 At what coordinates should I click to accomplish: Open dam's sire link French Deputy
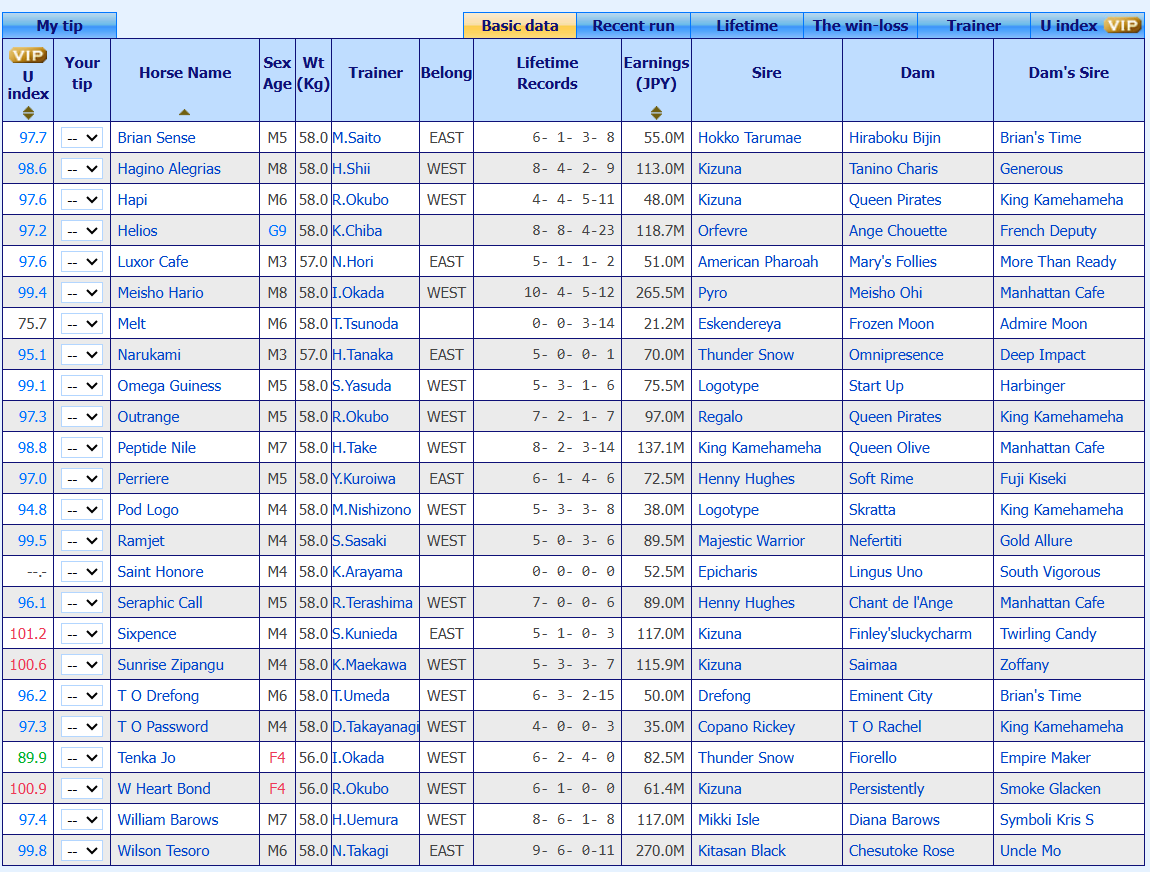pyautogui.click(x=1048, y=231)
